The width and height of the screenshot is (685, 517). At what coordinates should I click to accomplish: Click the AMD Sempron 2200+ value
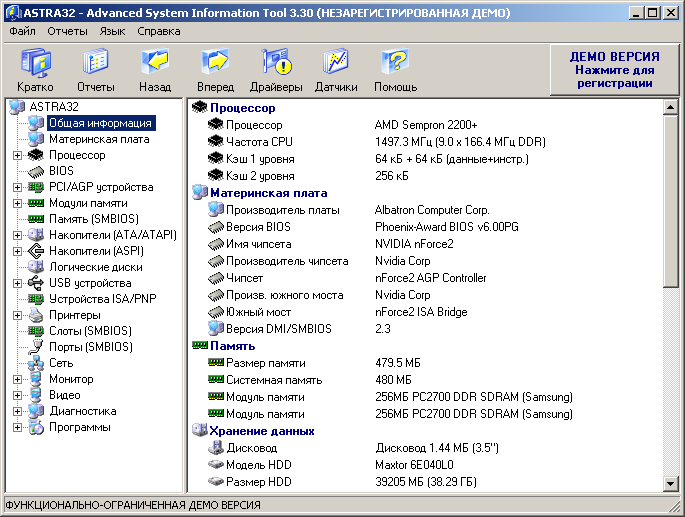coord(426,125)
